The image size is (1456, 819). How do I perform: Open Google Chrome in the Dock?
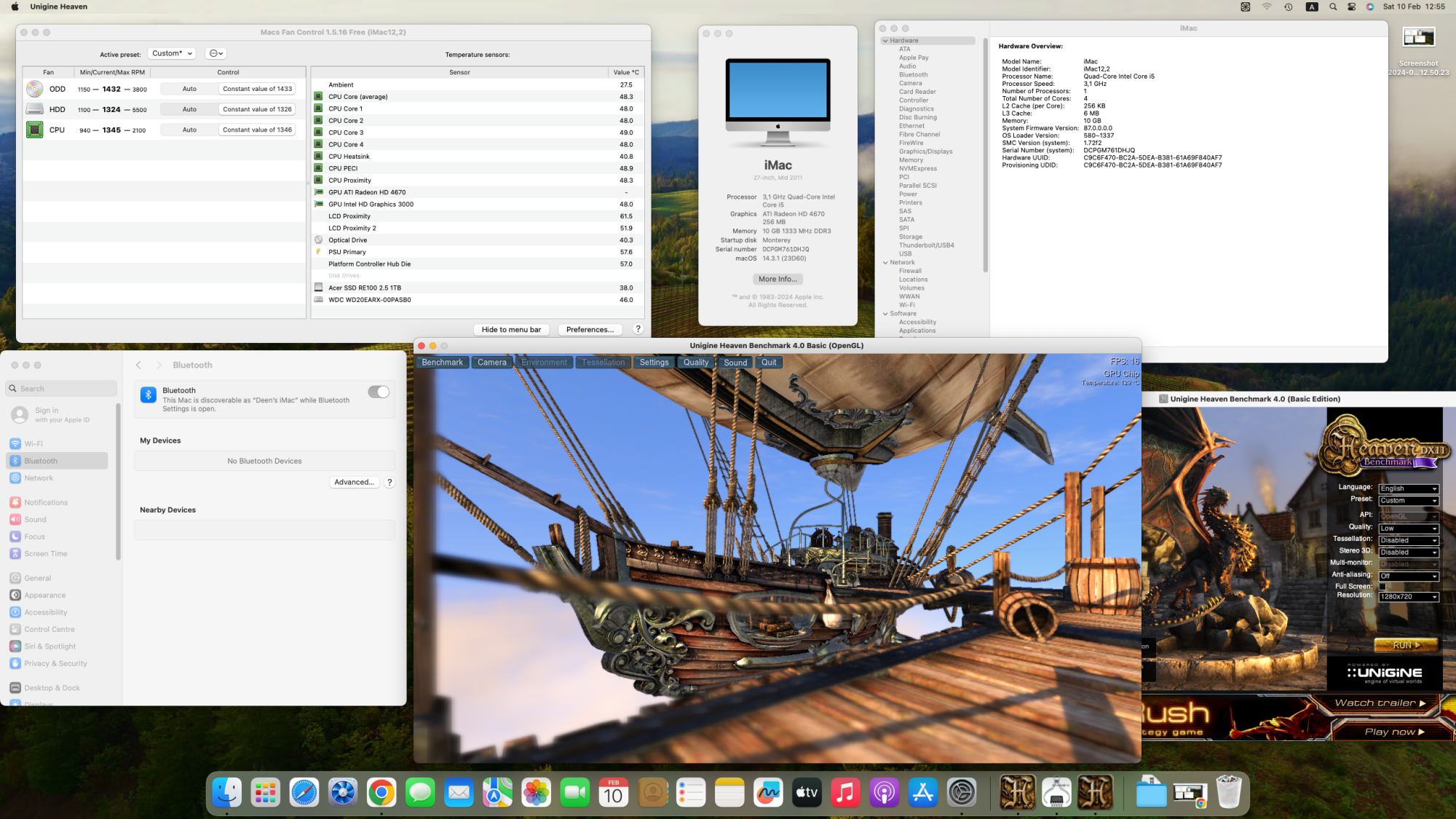tap(381, 793)
